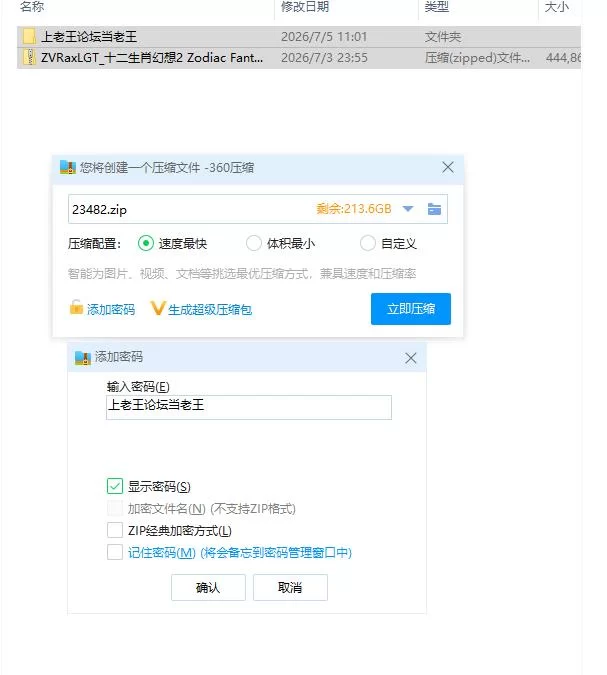Click the orange V icon for 超级压缩包
This screenshot has height=675, width=607.
158,308
